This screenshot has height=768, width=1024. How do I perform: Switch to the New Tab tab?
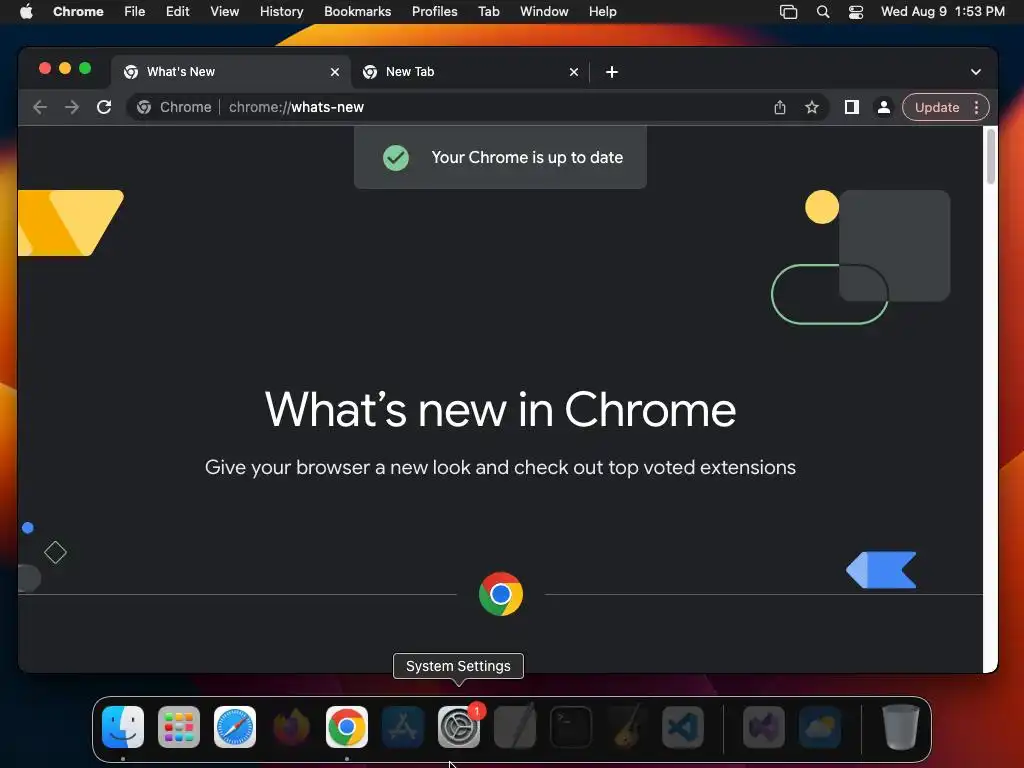470,72
